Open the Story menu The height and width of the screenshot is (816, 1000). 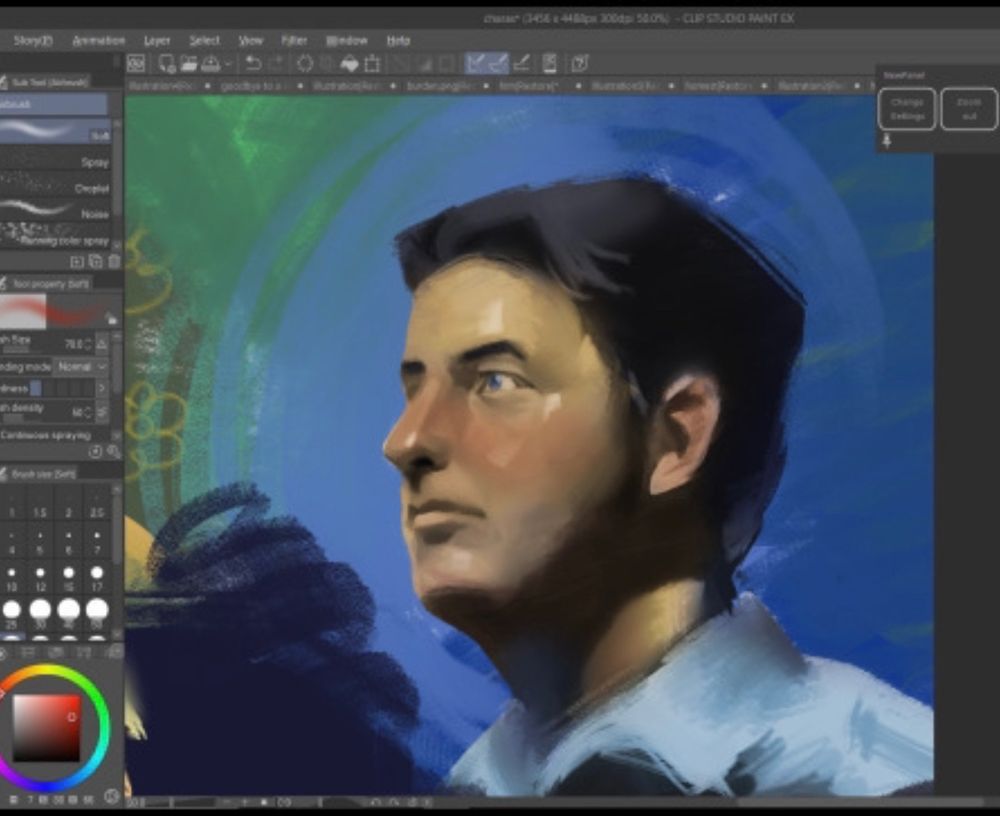click(x=33, y=41)
